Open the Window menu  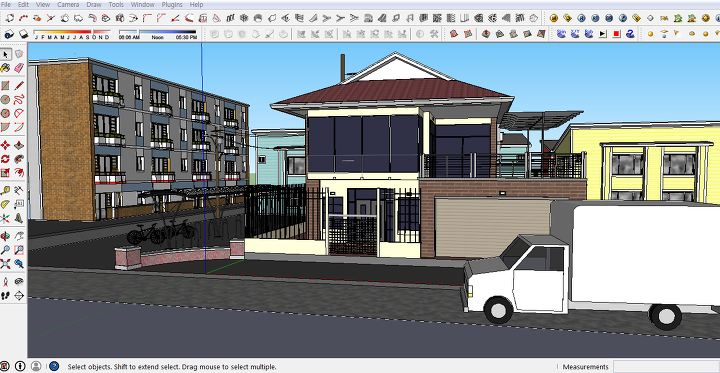(x=142, y=5)
